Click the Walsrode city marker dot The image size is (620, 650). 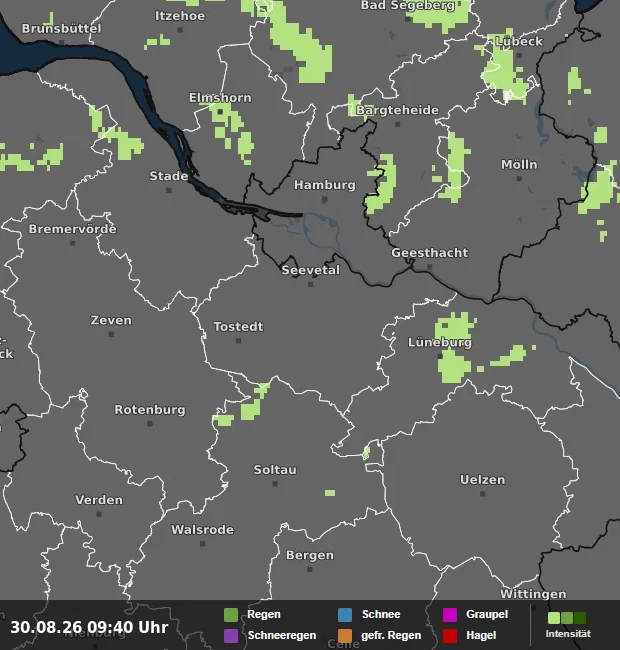click(203, 544)
